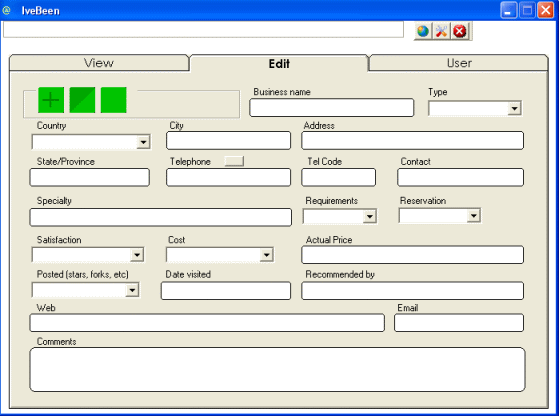Screen dimensions: 559x416
Task: Switch to the User tab
Action: point(459,63)
